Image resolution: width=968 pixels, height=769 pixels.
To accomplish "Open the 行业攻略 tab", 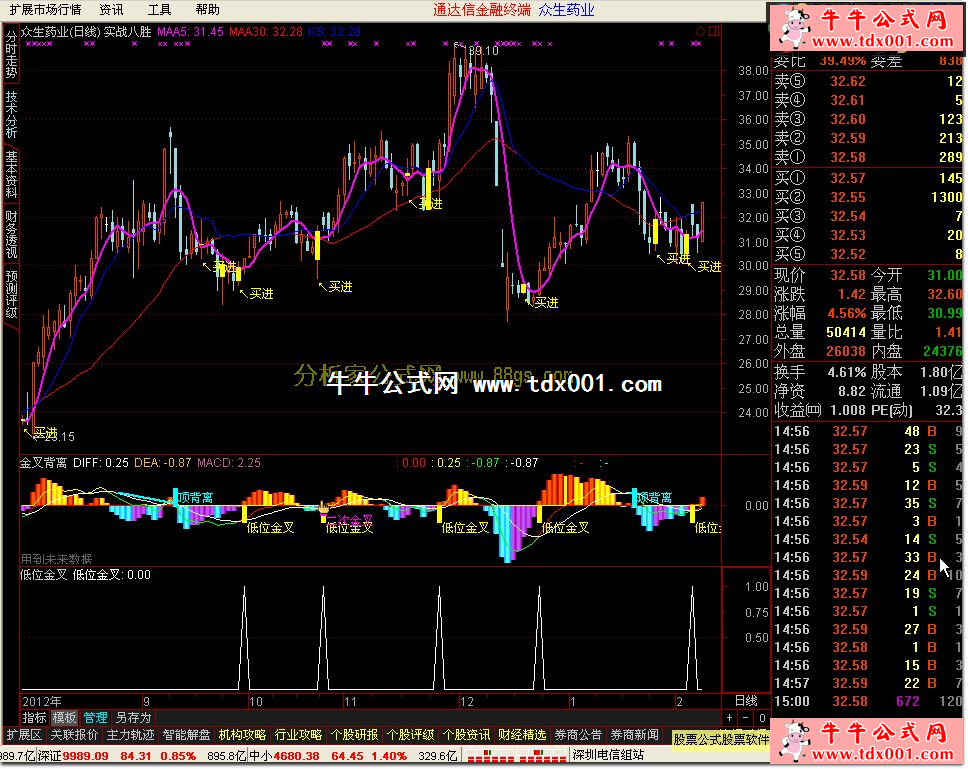I will tap(298, 735).
